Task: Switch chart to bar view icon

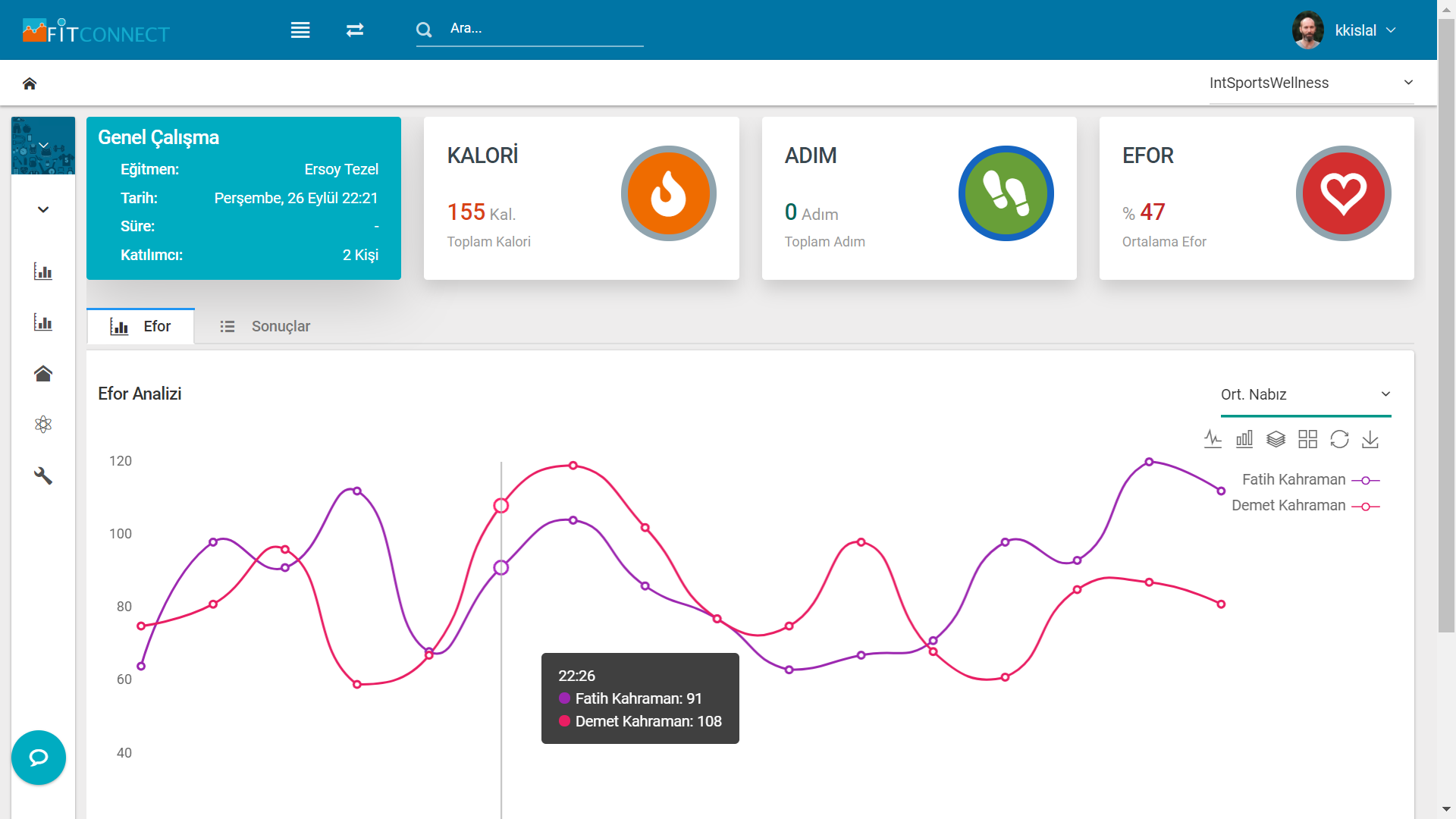Action: (x=1244, y=439)
